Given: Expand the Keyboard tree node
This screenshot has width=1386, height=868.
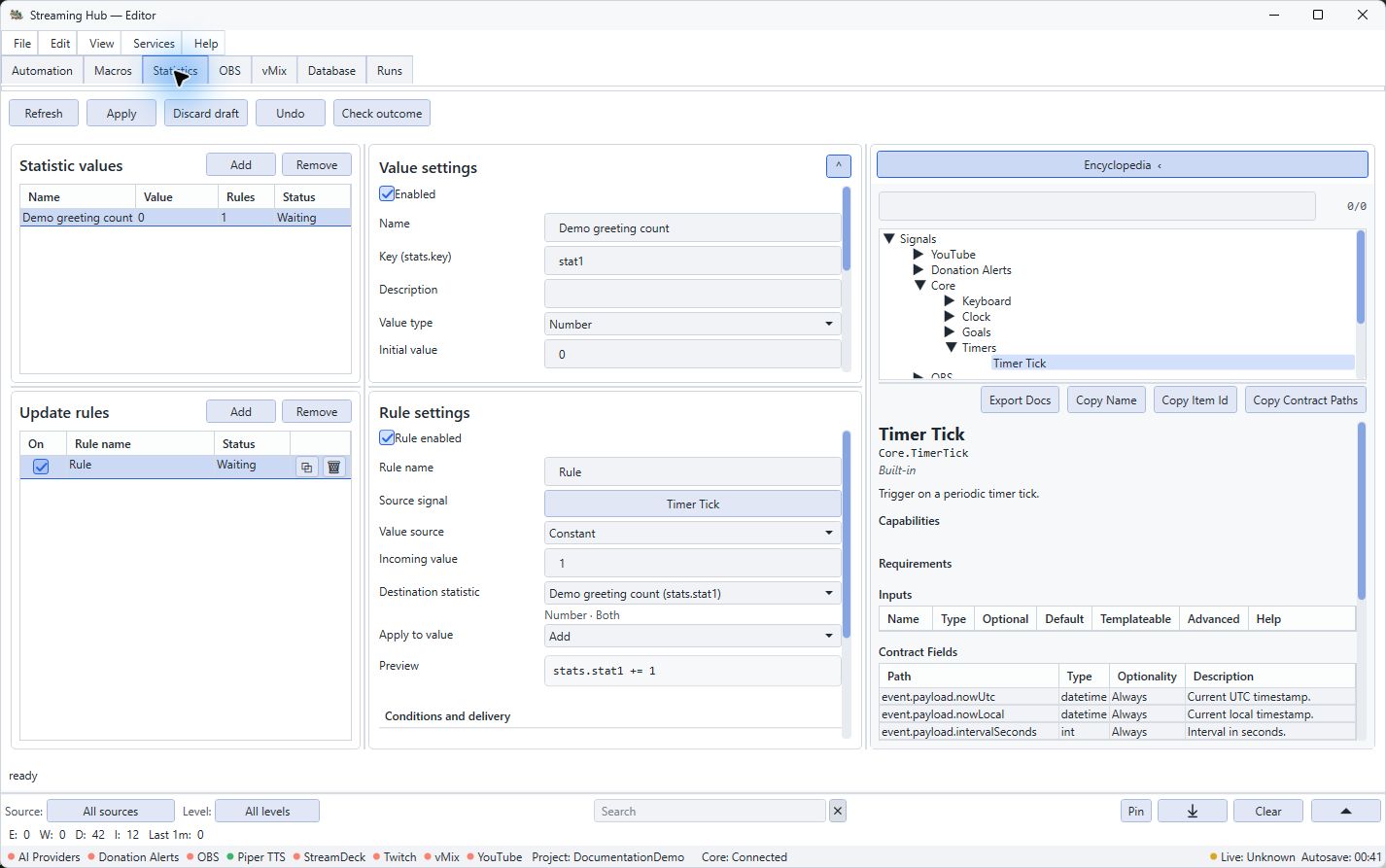Looking at the screenshot, I should coord(950,301).
